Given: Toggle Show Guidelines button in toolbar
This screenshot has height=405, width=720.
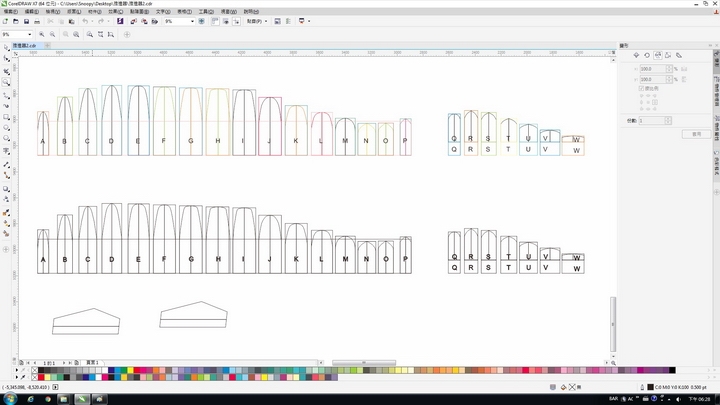Looking at the screenshot, I should tap(236, 21).
